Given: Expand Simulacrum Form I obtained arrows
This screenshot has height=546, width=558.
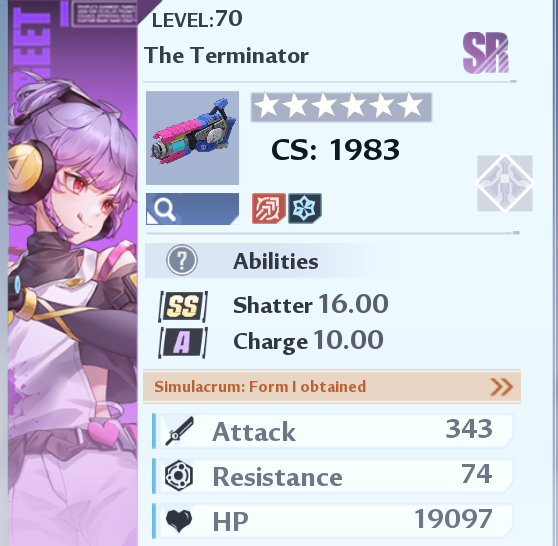Looking at the screenshot, I should [502, 387].
